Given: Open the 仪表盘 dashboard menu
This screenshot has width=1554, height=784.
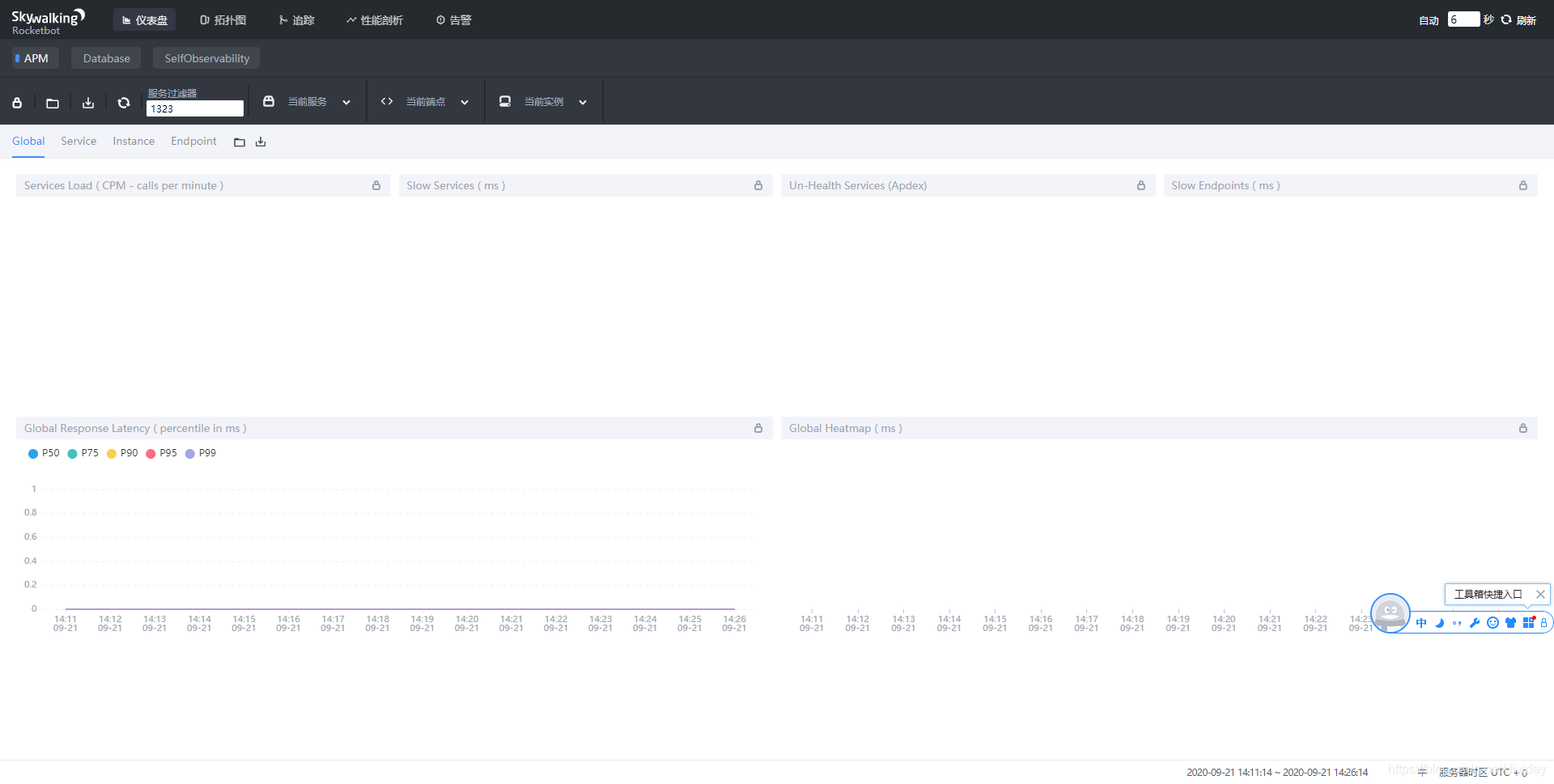Looking at the screenshot, I should (144, 20).
